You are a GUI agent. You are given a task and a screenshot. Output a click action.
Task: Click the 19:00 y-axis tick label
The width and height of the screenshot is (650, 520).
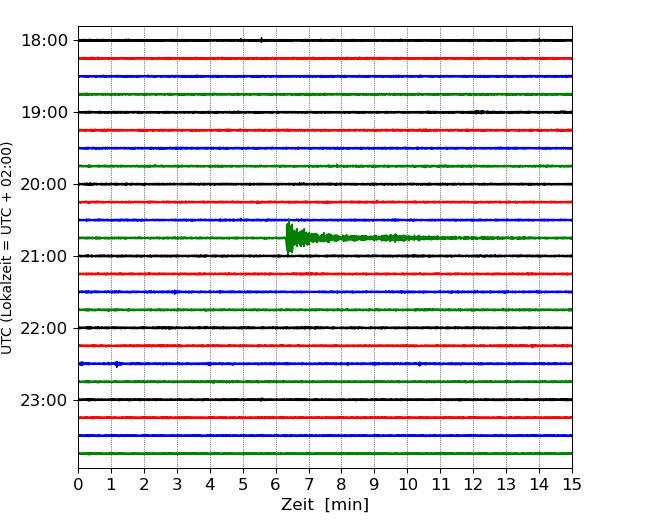coord(44,112)
